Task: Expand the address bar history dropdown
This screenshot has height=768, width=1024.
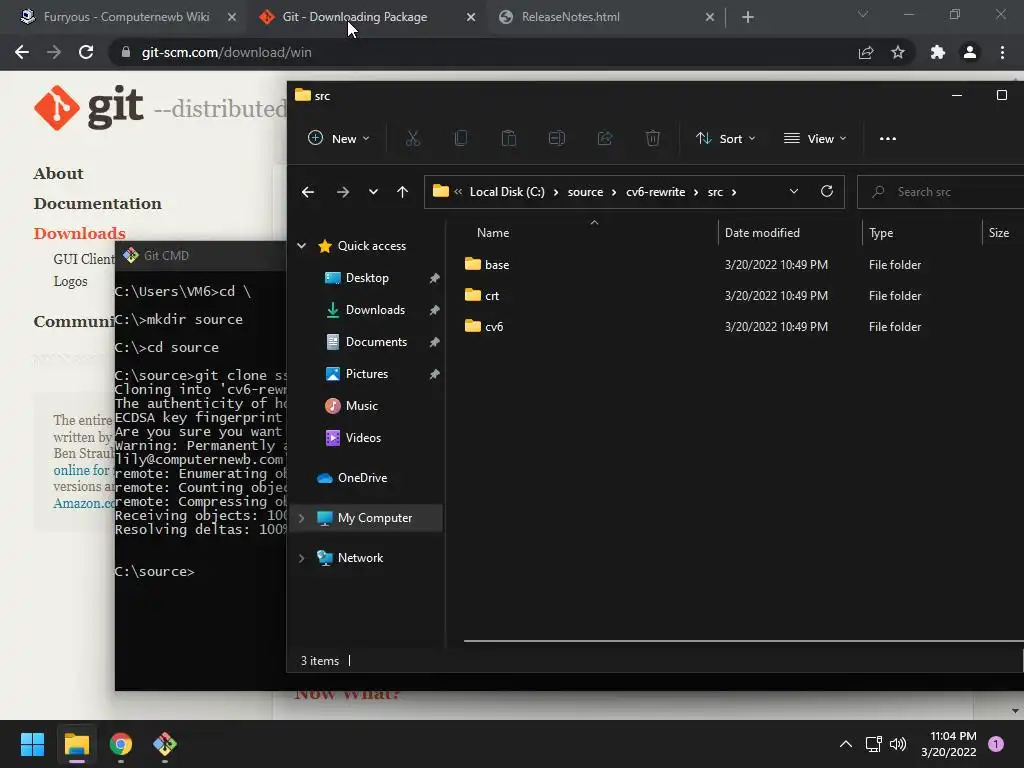Action: point(793,191)
